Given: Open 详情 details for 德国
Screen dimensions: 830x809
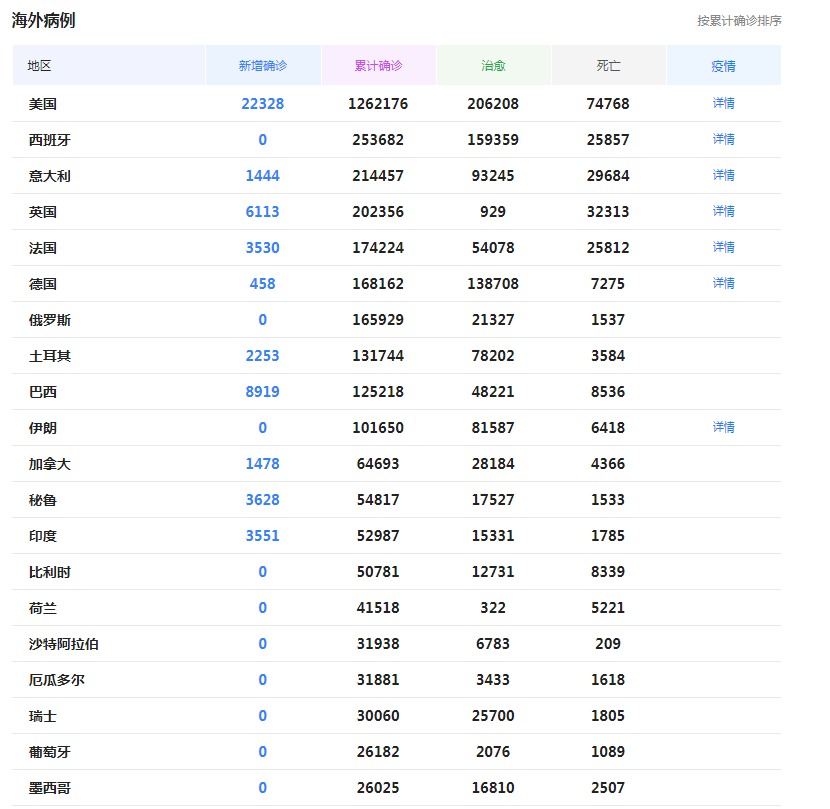Looking at the screenshot, I should point(723,282).
